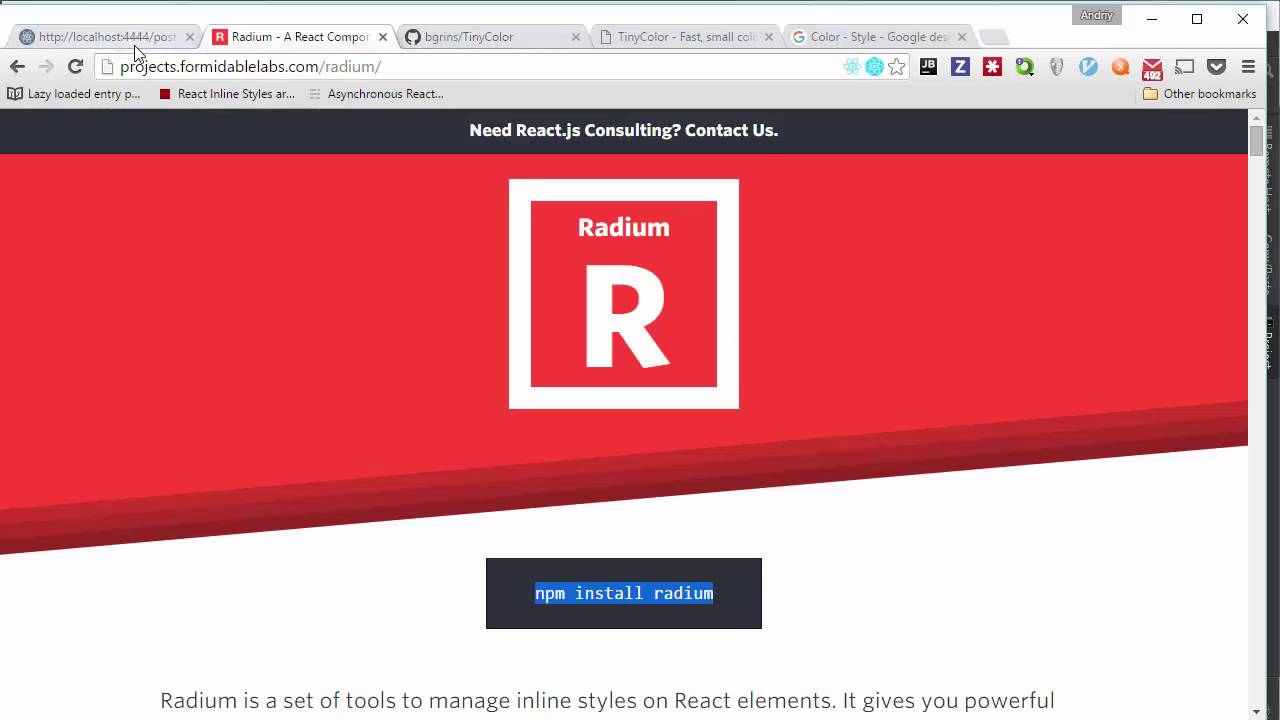
Task: Click the browser Back arrow
Action: pos(17,66)
